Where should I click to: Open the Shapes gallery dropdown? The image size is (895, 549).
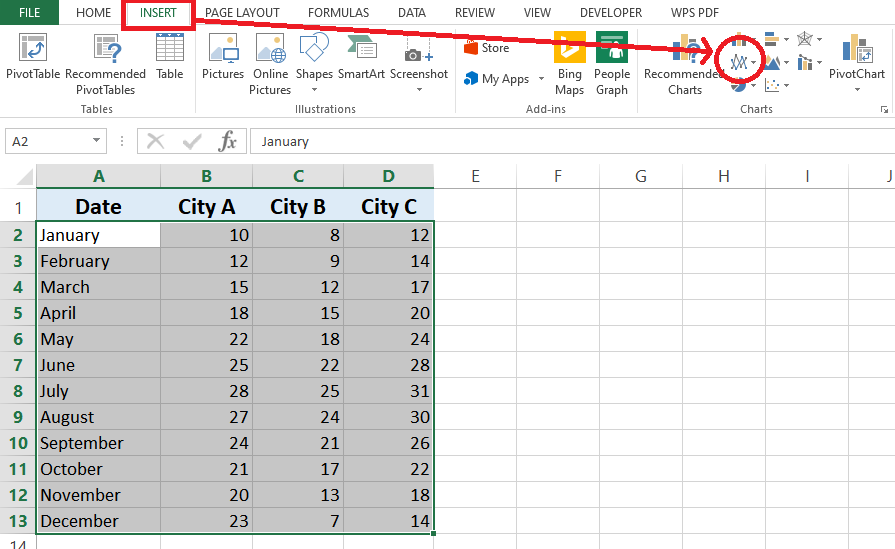coord(314,90)
